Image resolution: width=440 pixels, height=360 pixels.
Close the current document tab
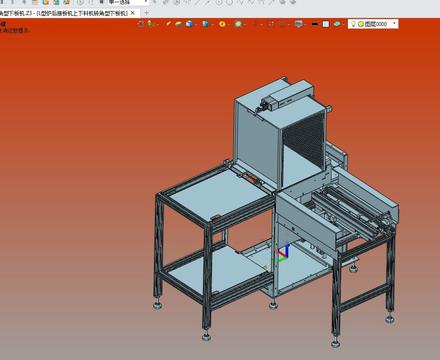[133, 13]
